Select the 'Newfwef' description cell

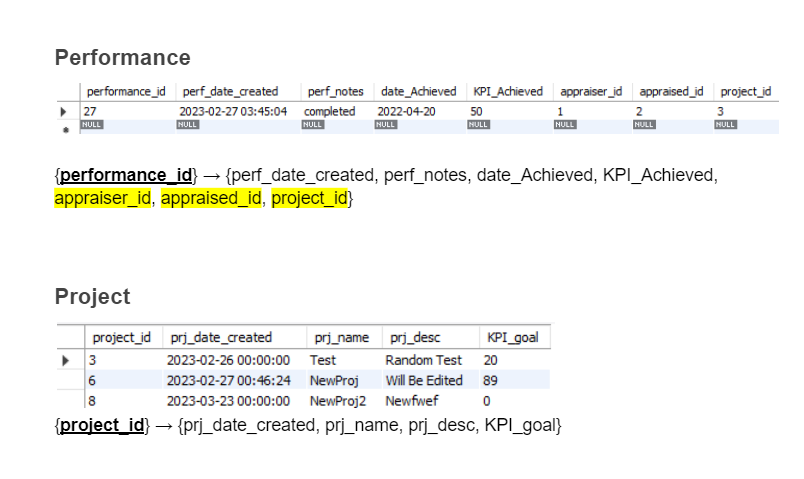[431, 401]
